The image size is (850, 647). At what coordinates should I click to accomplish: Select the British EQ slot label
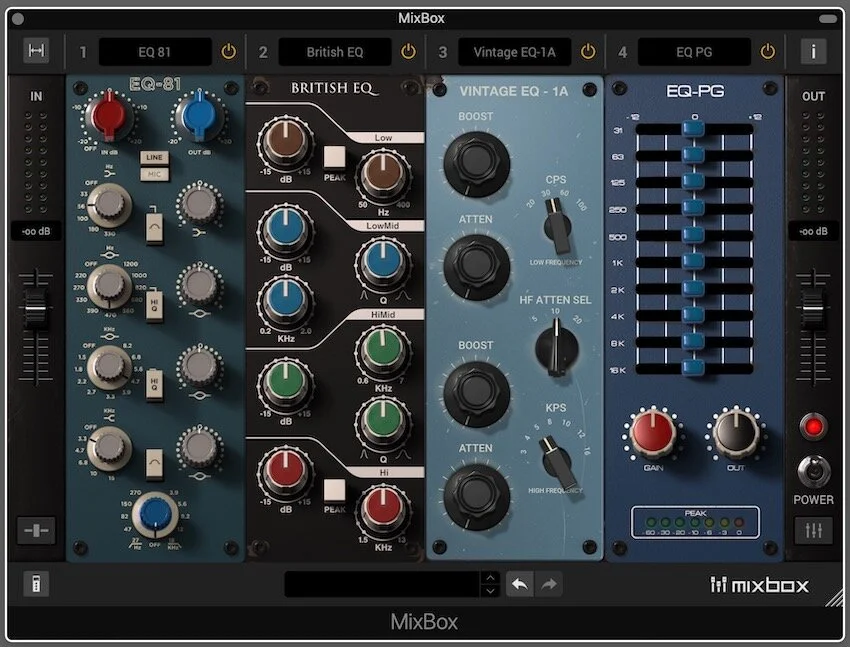(335, 51)
